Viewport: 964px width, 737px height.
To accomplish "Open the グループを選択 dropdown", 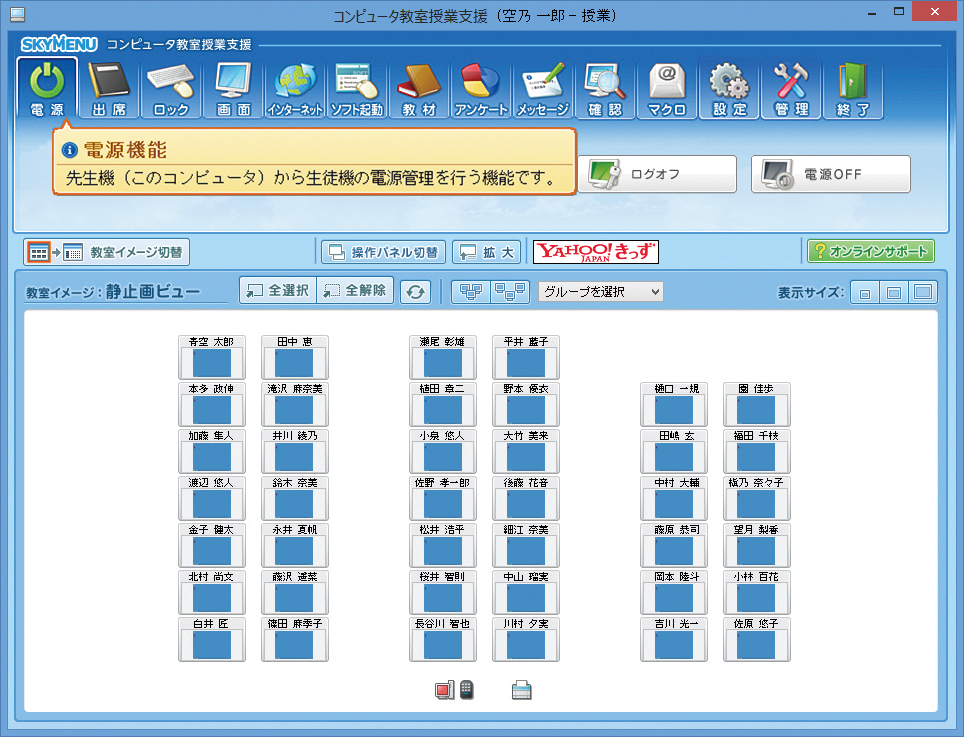I will pyautogui.click(x=601, y=291).
